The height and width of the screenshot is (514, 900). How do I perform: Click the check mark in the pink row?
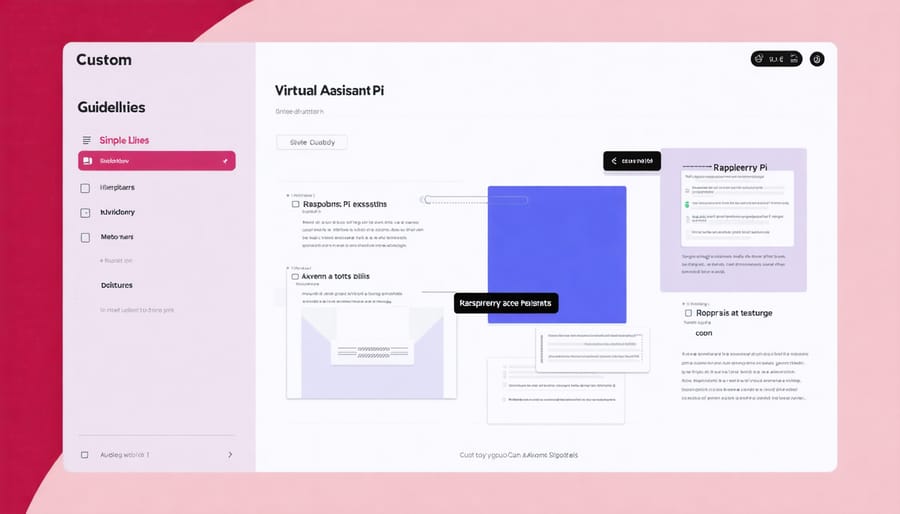pos(225,161)
